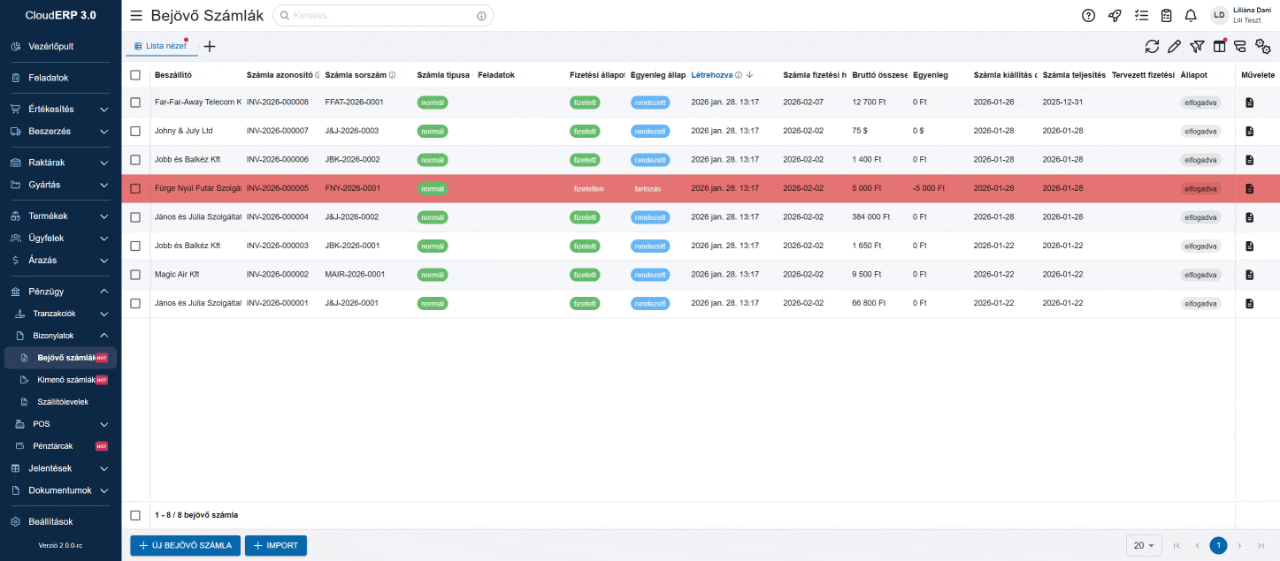The image size is (1280, 561).
Task: Open the notifications bell
Action: pyautogui.click(x=1190, y=15)
